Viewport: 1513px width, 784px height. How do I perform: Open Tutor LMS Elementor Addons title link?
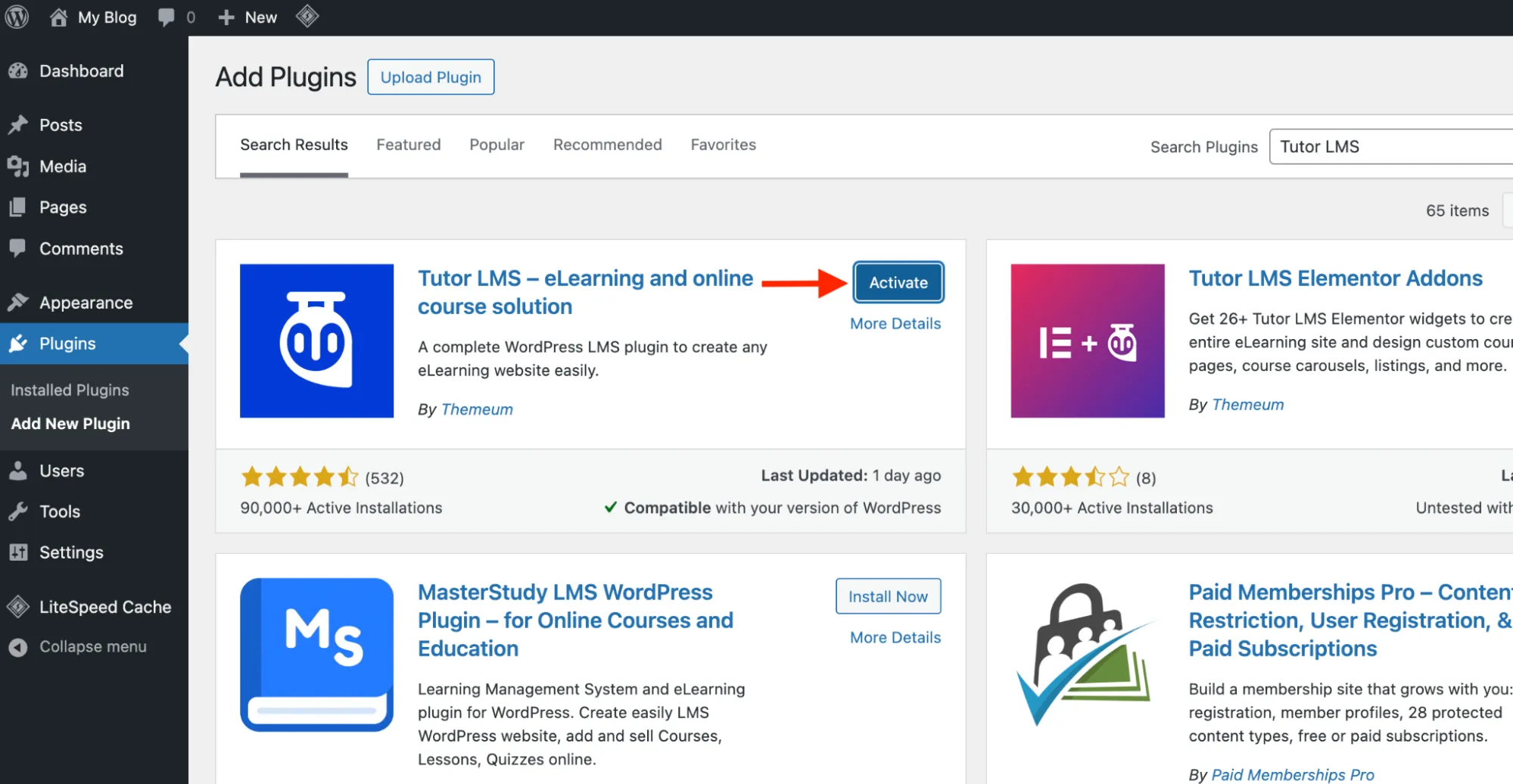pyautogui.click(x=1336, y=278)
